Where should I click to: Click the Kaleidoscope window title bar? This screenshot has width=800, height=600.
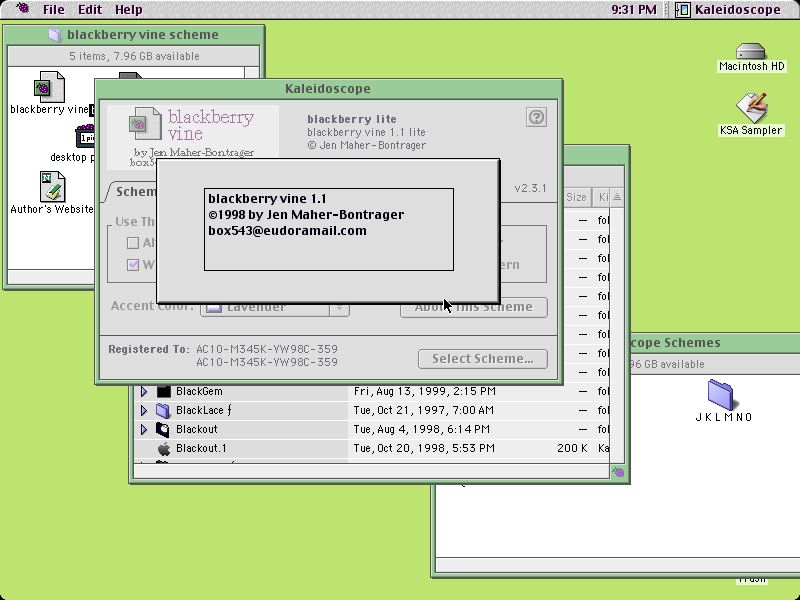coord(329,89)
